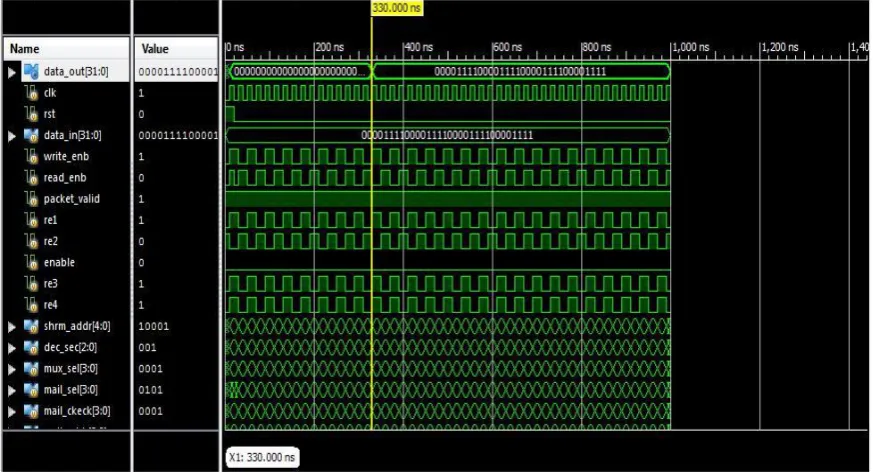This screenshot has width=873, height=472.
Task: Click the re2 signal icon
Action: tap(31, 241)
